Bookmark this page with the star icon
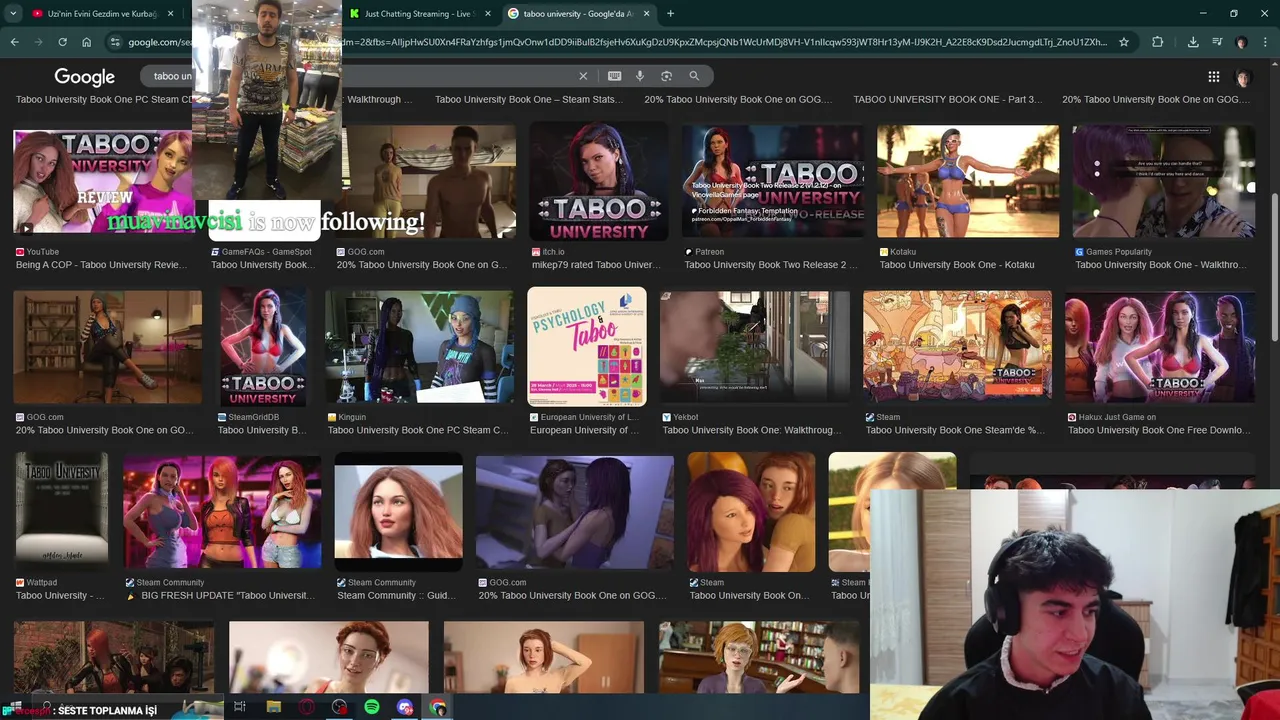Screen dimensions: 1280x720 tap(1124, 42)
